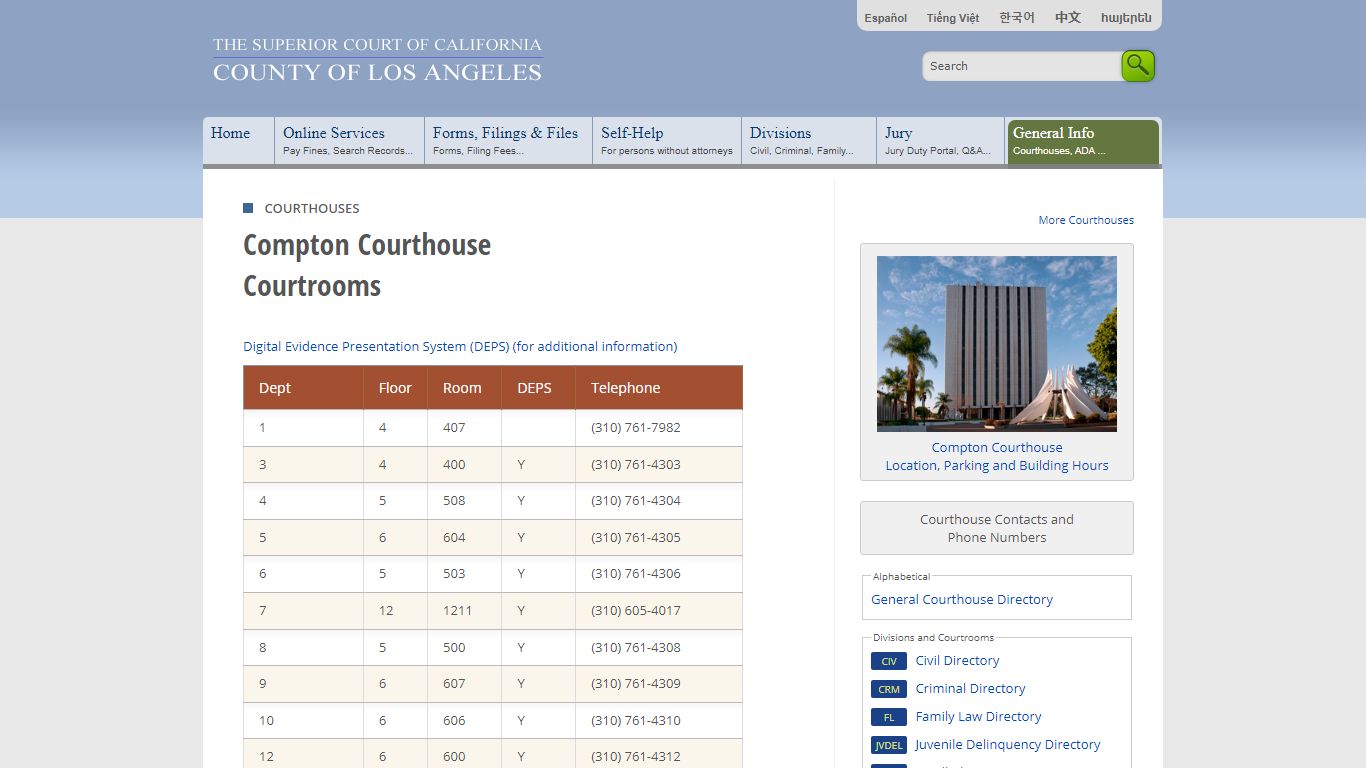Click the JVDEL badge icon
The width and height of the screenshot is (1366, 768).
[889, 745]
